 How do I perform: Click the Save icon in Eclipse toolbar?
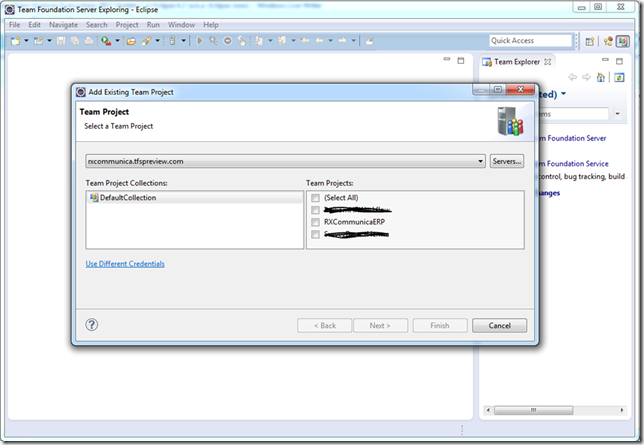pyautogui.click(x=61, y=41)
